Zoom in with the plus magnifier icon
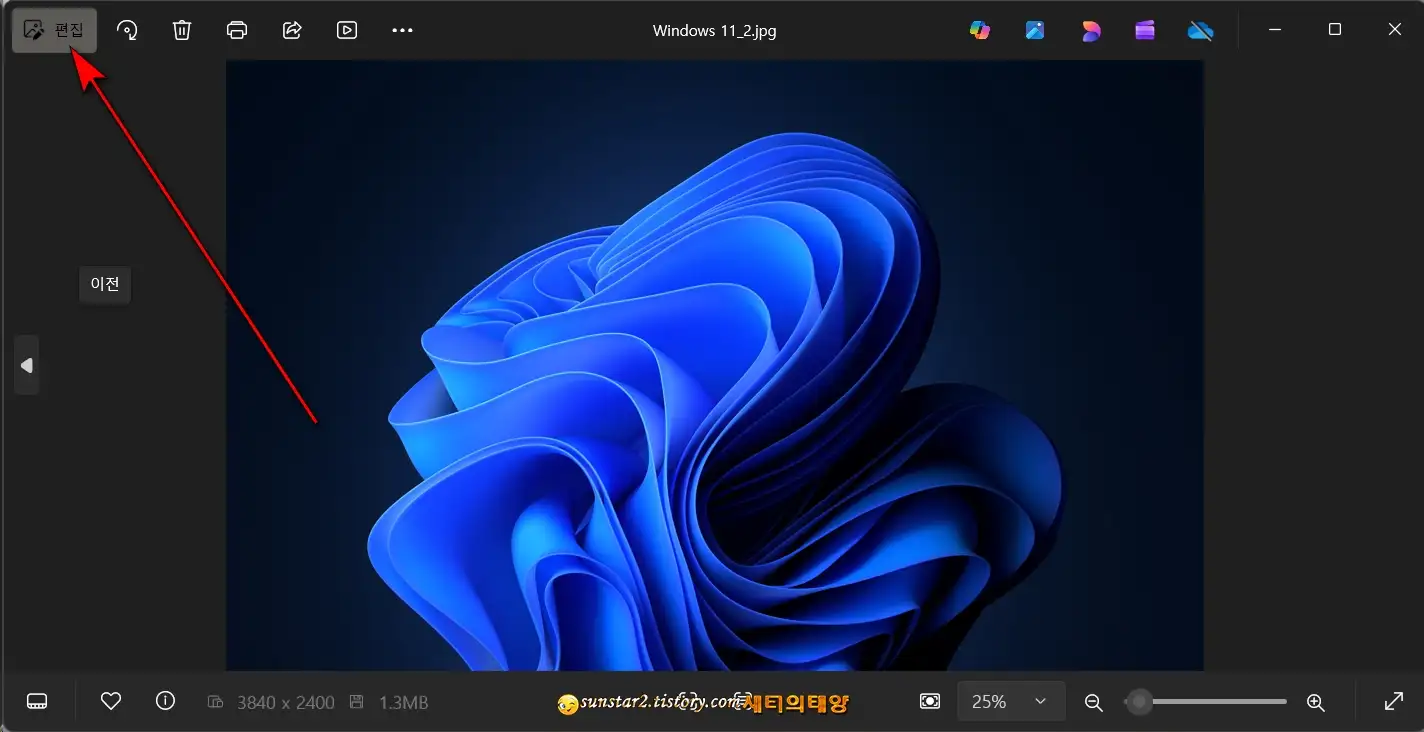Viewport: 1424px width, 732px height. 1316,702
